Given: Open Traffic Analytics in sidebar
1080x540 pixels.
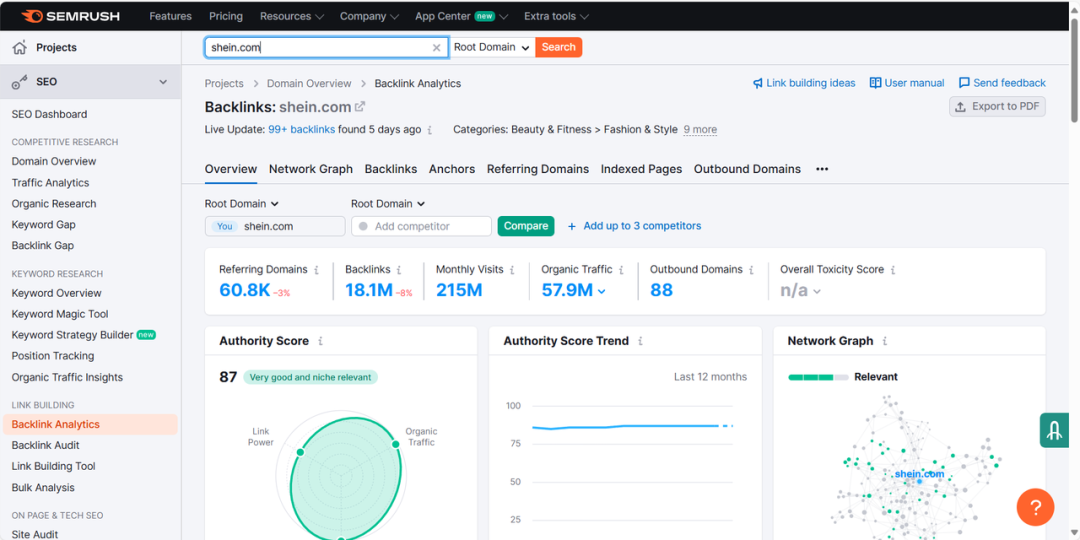Looking at the screenshot, I should pos(50,183).
